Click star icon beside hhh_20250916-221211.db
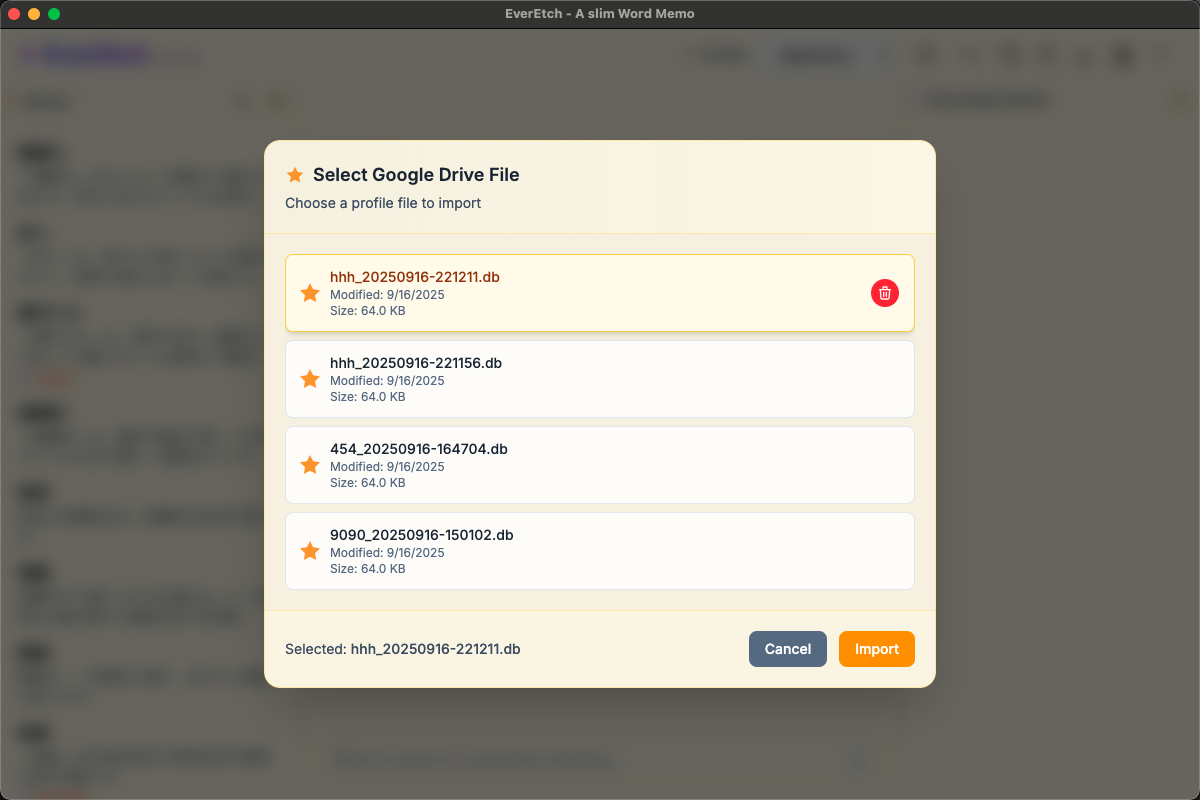 [x=310, y=293]
